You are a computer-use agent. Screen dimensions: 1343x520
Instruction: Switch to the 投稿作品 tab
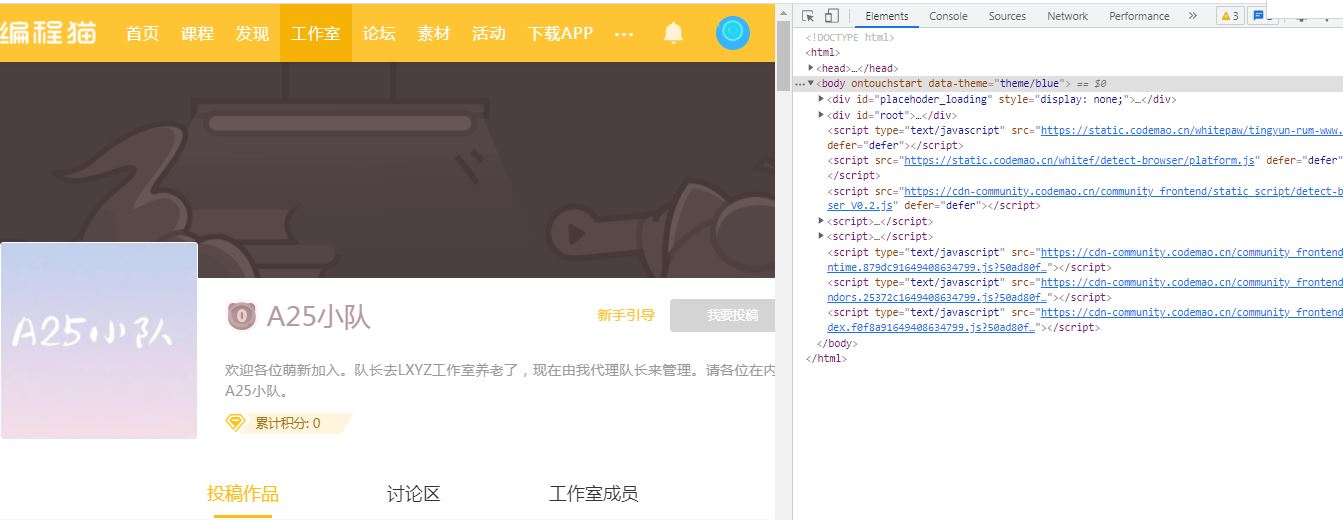243,494
